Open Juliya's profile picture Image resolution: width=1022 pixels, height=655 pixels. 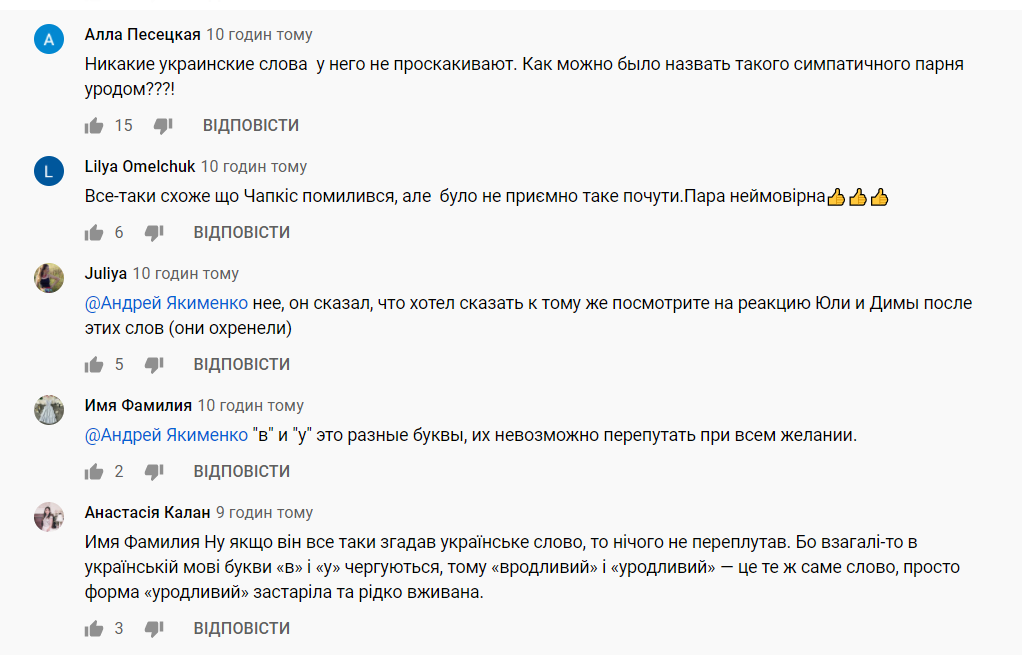pos(49,278)
